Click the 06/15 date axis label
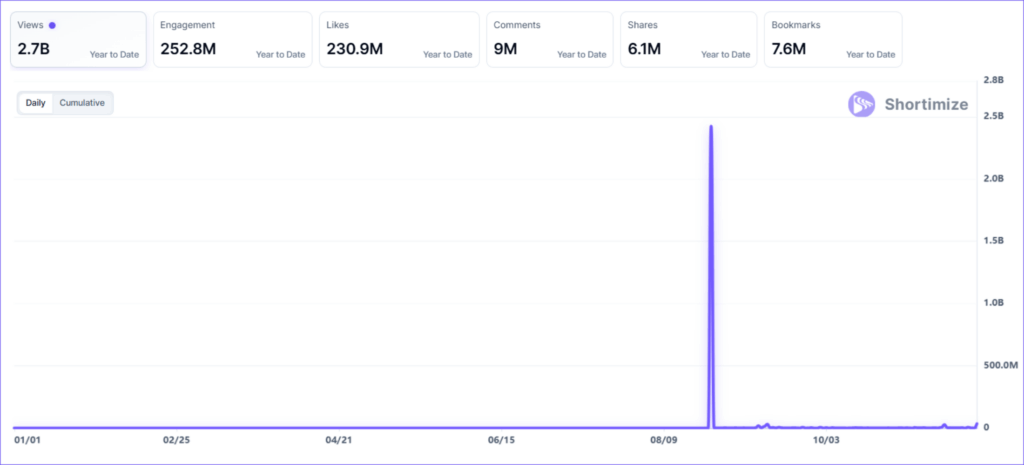This screenshot has width=1024, height=465. pyautogui.click(x=501, y=440)
